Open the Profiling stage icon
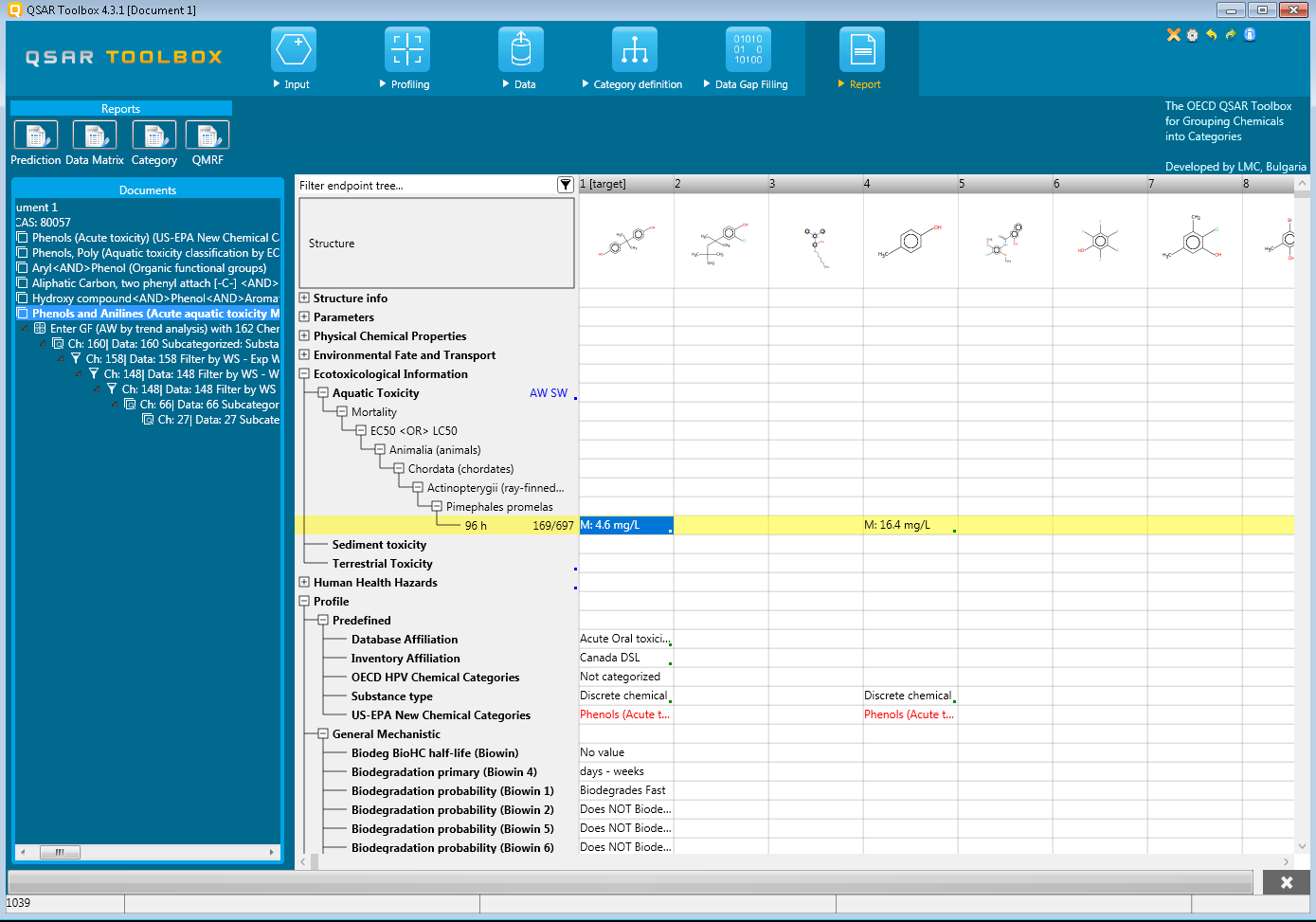The width and height of the screenshot is (1316, 922). [407, 50]
